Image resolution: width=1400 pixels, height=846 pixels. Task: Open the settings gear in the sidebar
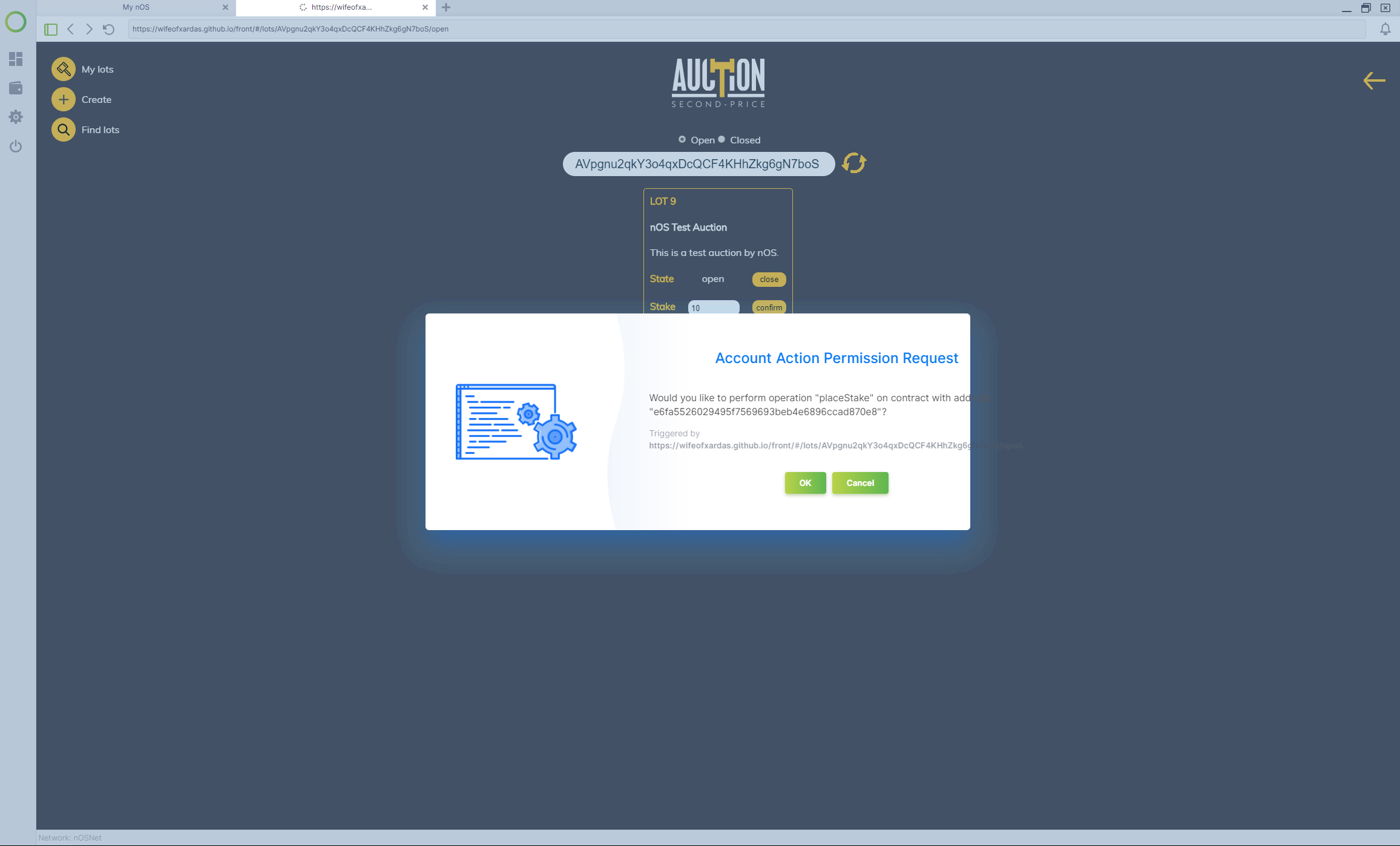(16, 117)
